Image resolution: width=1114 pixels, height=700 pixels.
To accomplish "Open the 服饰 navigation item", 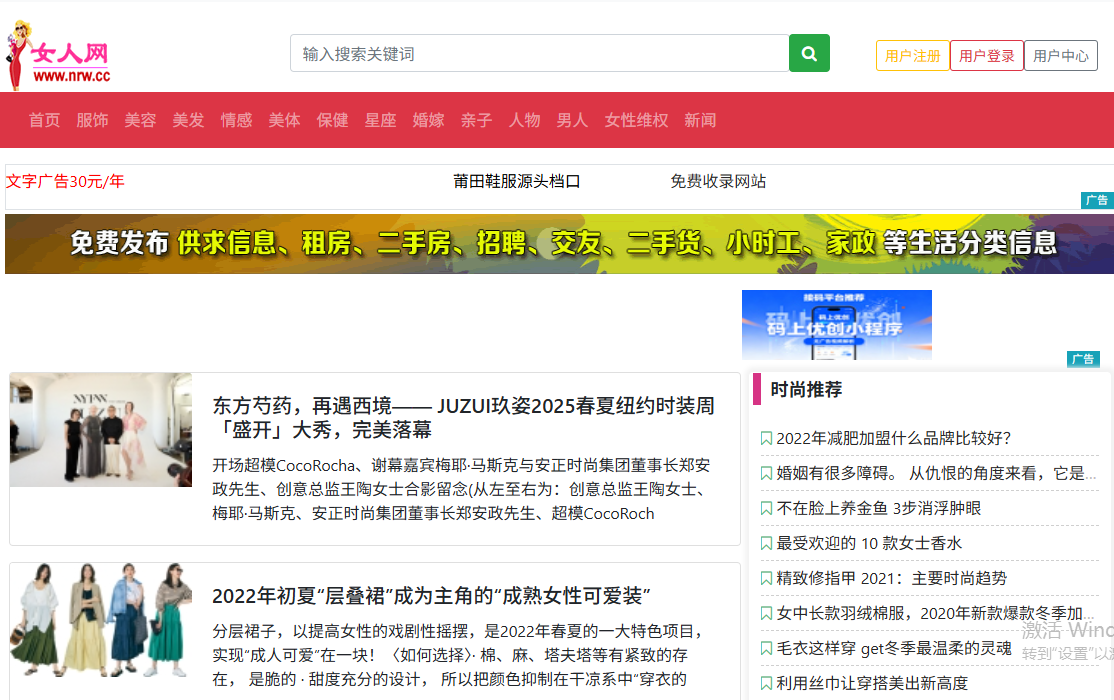I will (92, 120).
